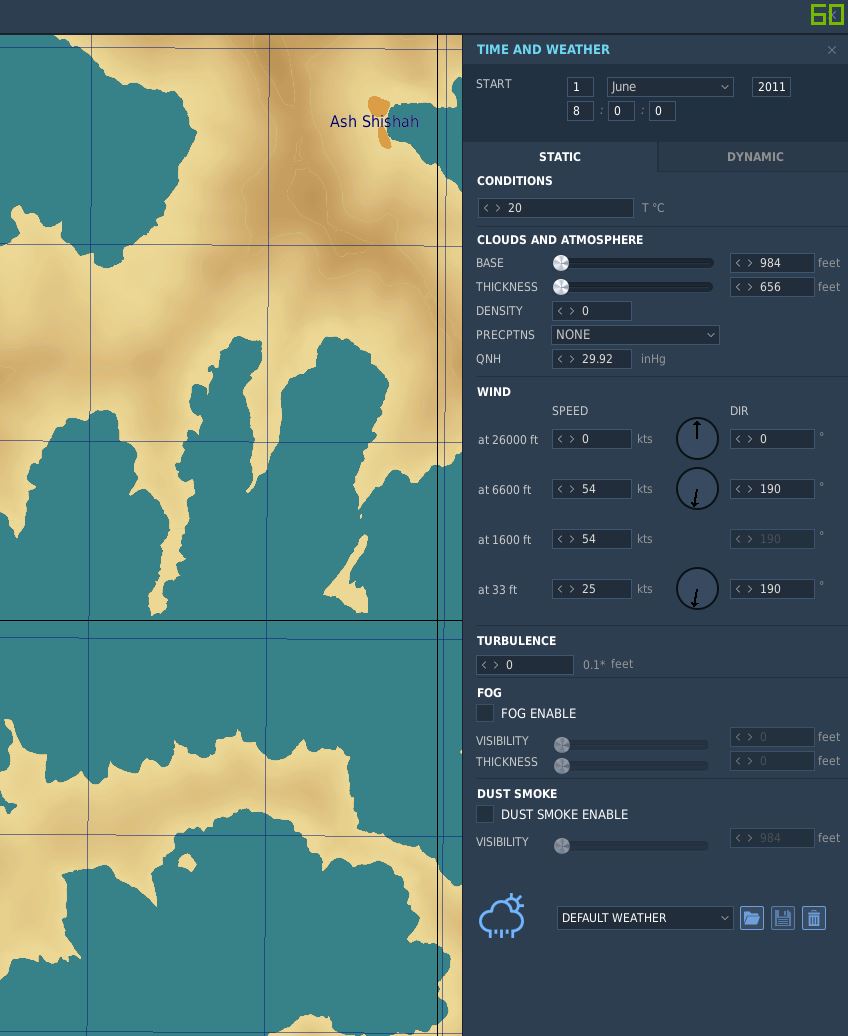The height and width of the screenshot is (1036, 848).
Task: Click wind speed field at 26000 ft
Action: tap(591, 439)
